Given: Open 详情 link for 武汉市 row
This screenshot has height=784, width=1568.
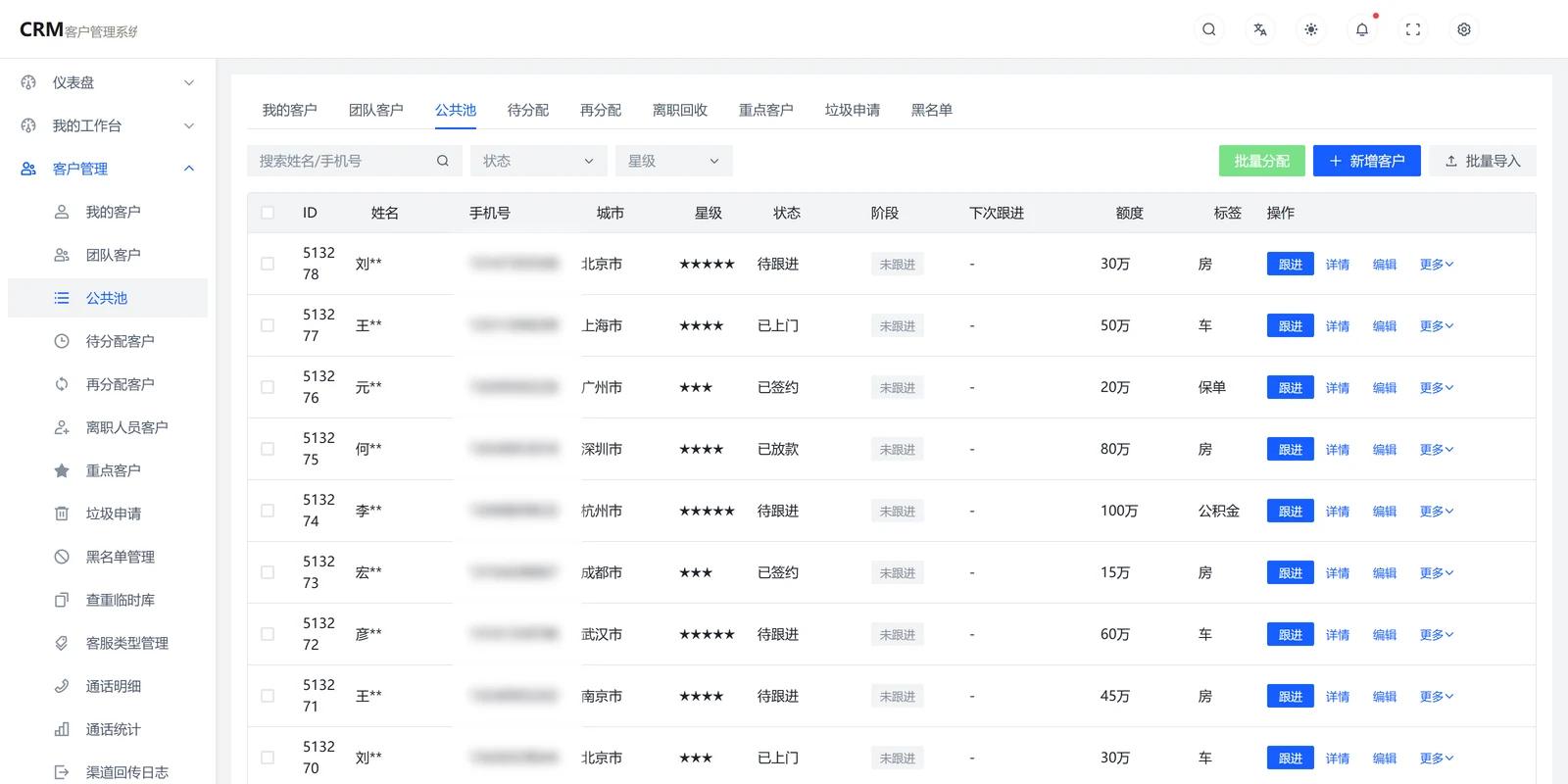Looking at the screenshot, I should pos(1338,634).
